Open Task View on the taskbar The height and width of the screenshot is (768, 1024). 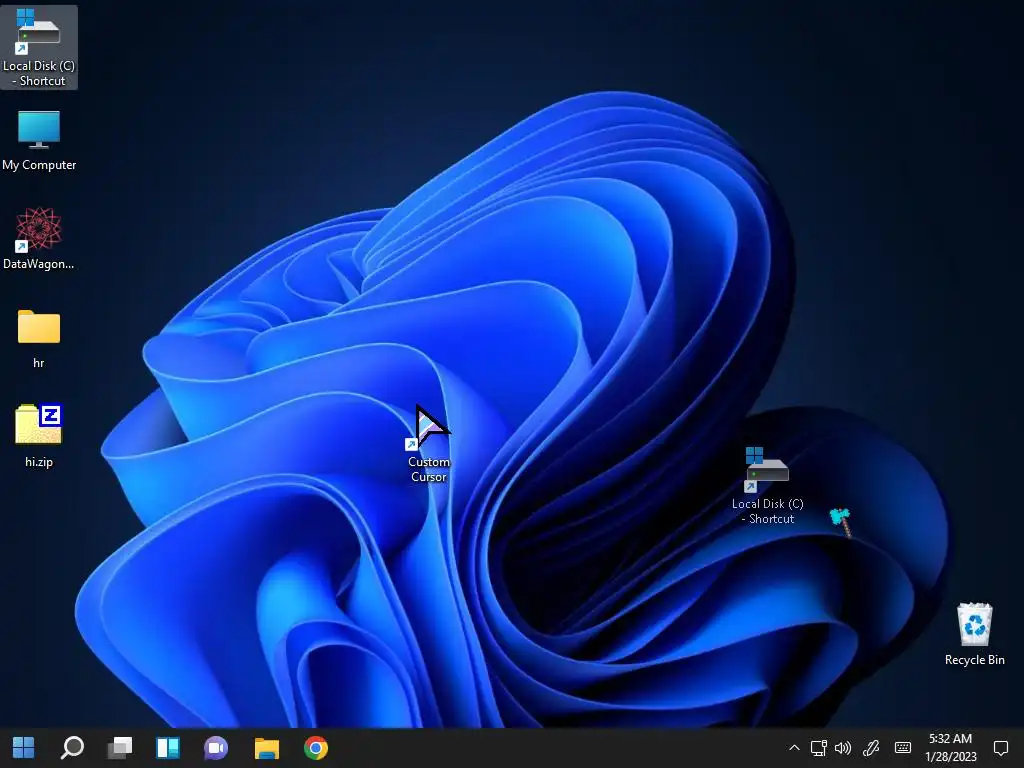coord(120,748)
